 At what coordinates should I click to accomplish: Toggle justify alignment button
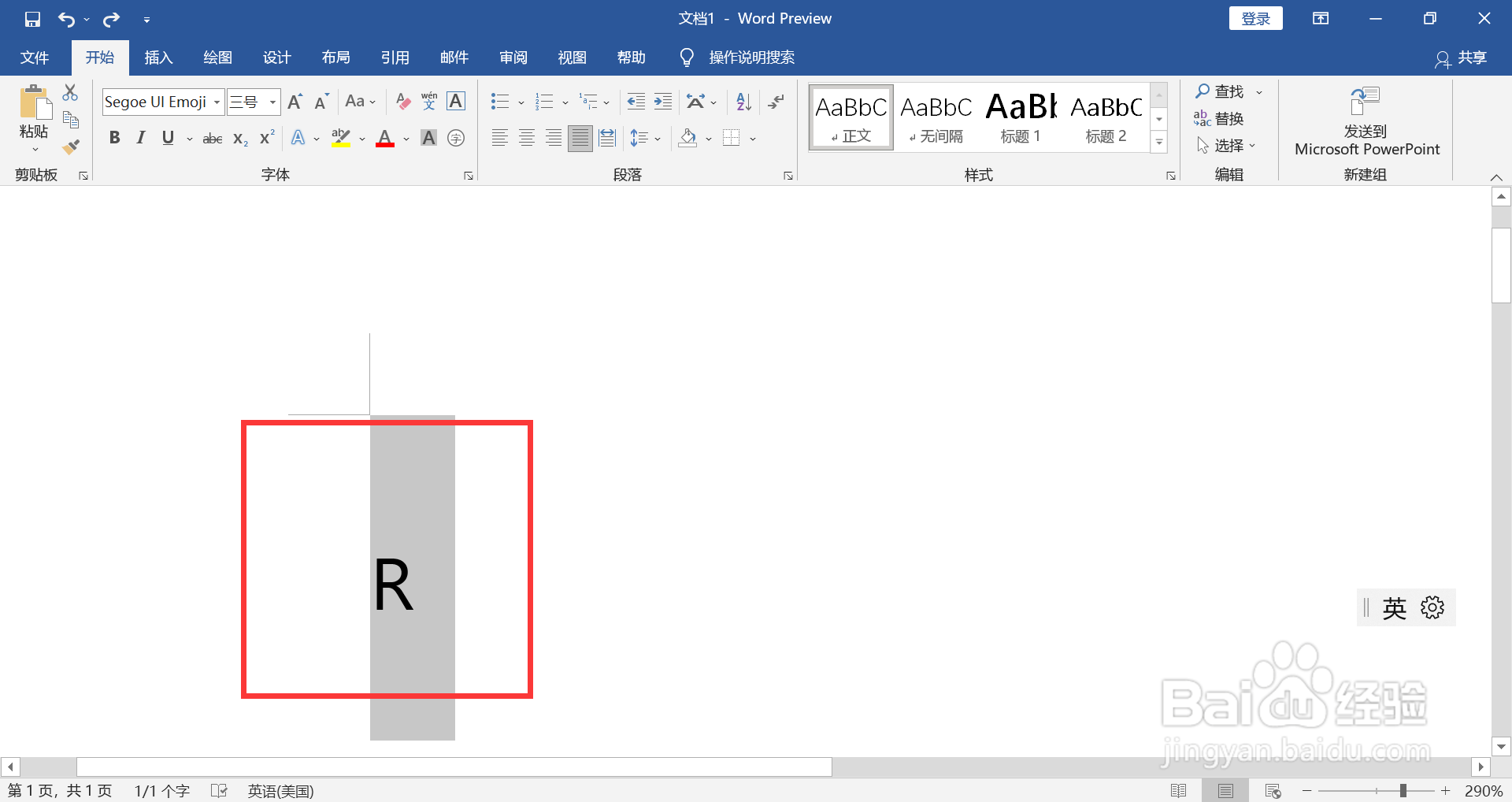pos(580,139)
